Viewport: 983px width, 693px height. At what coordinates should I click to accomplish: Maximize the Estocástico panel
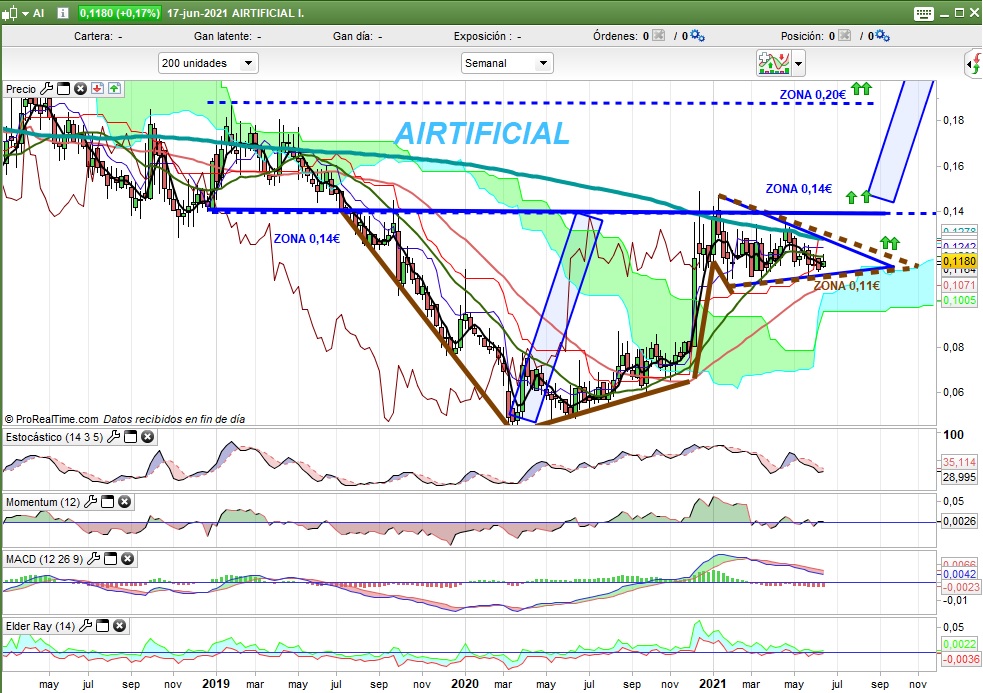130,437
